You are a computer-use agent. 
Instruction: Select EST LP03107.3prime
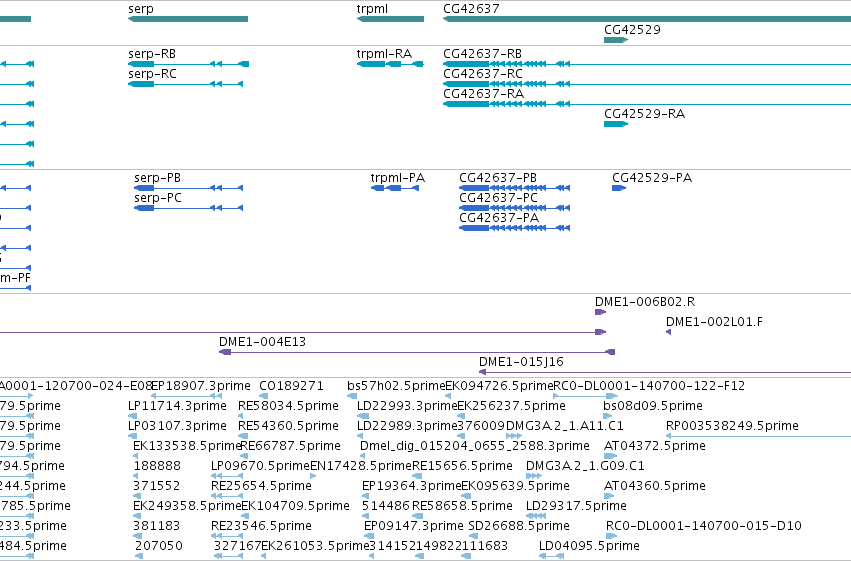(x=177, y=426)
